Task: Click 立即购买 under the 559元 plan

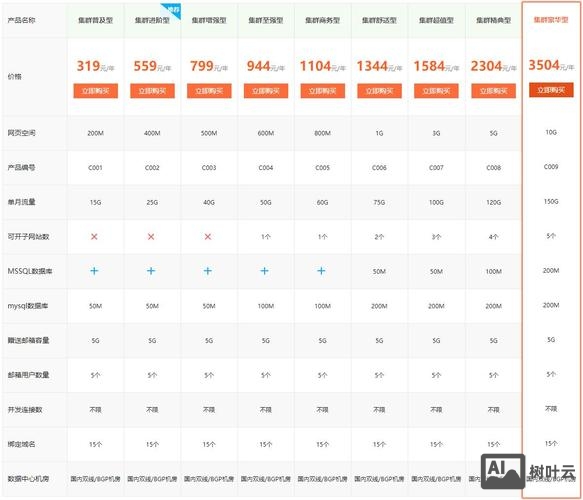Action: 152,91
